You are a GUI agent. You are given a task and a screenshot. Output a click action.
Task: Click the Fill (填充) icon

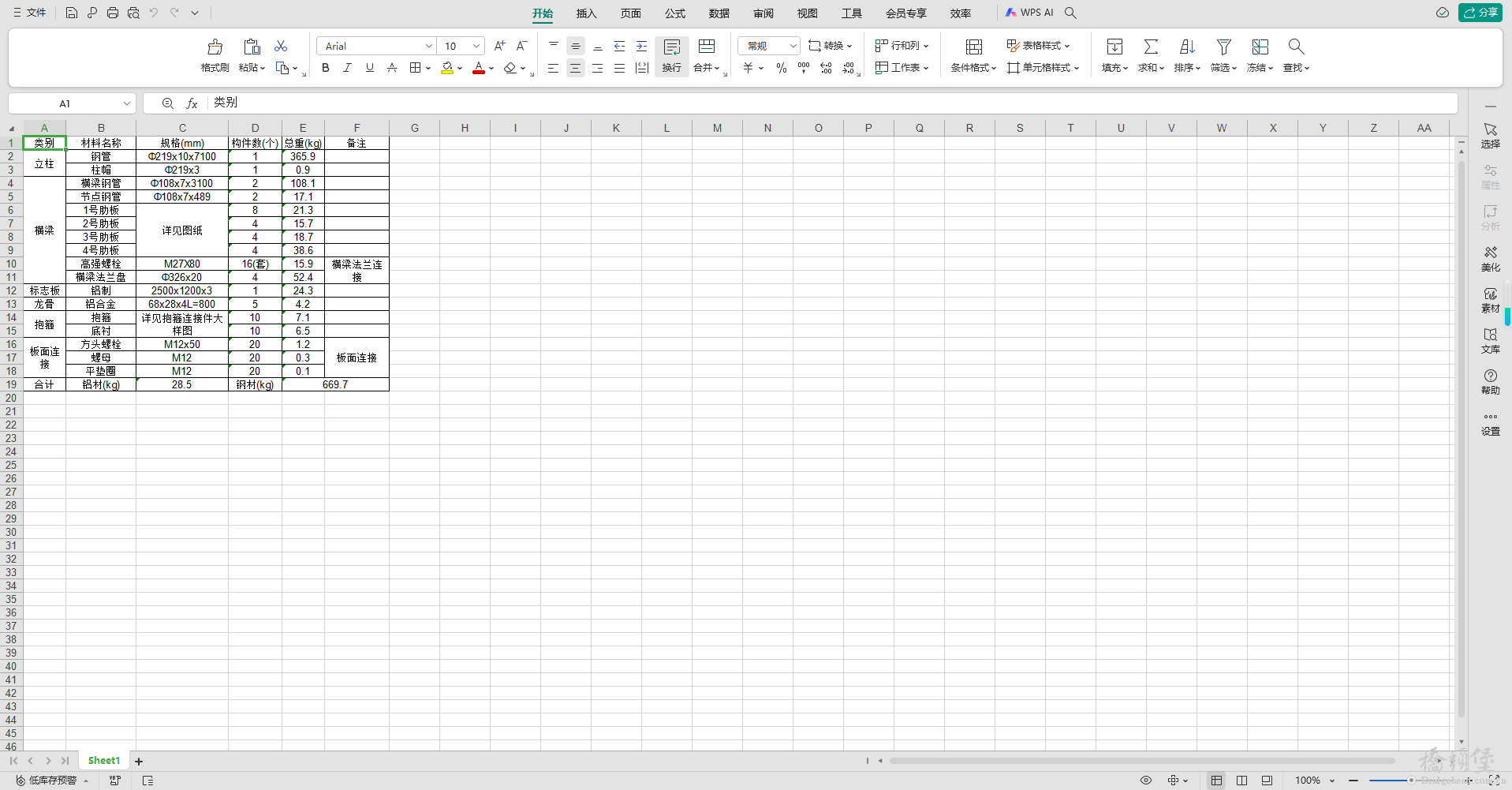[1114, 47]
